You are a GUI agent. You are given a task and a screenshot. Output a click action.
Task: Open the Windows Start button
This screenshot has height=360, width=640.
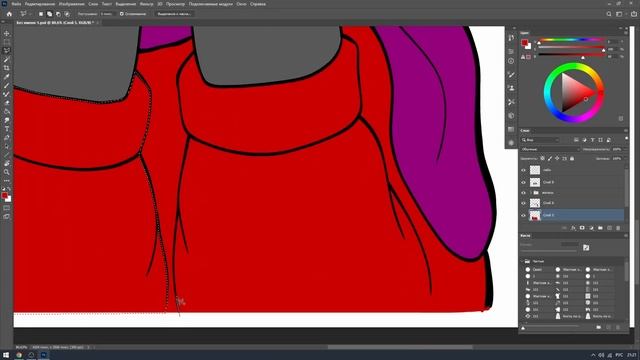6,355
